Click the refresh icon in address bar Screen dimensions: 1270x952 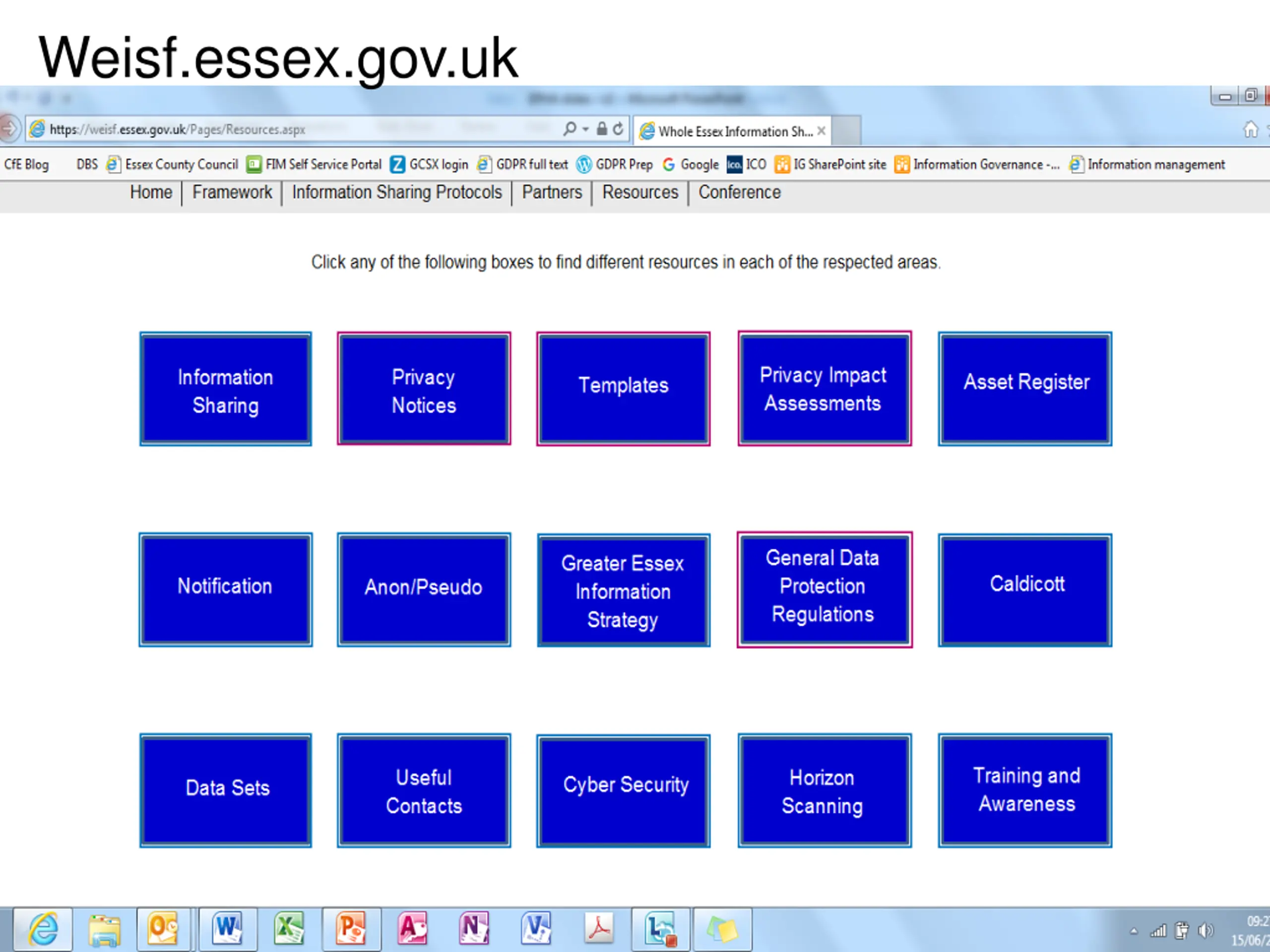(618, 129)
